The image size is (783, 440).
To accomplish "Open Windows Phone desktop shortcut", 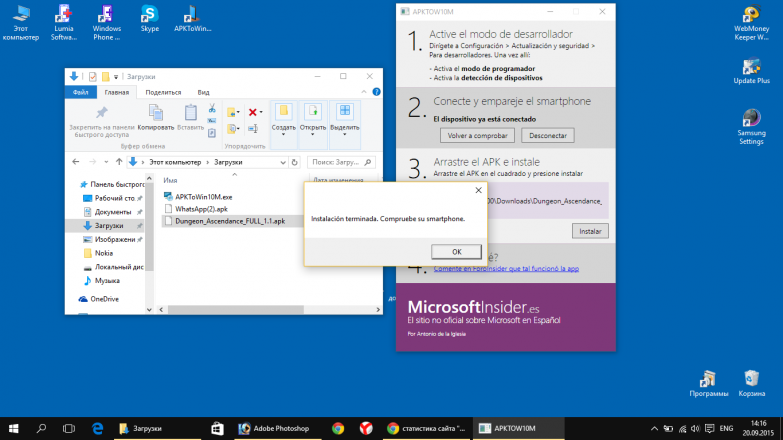I will (x=106, y=22).
